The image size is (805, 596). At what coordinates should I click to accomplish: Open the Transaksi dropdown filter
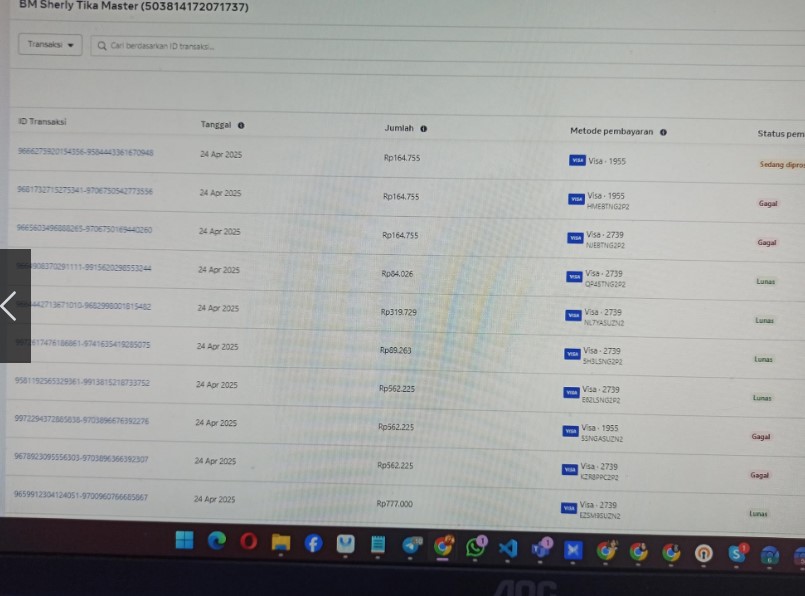point(50,45)
